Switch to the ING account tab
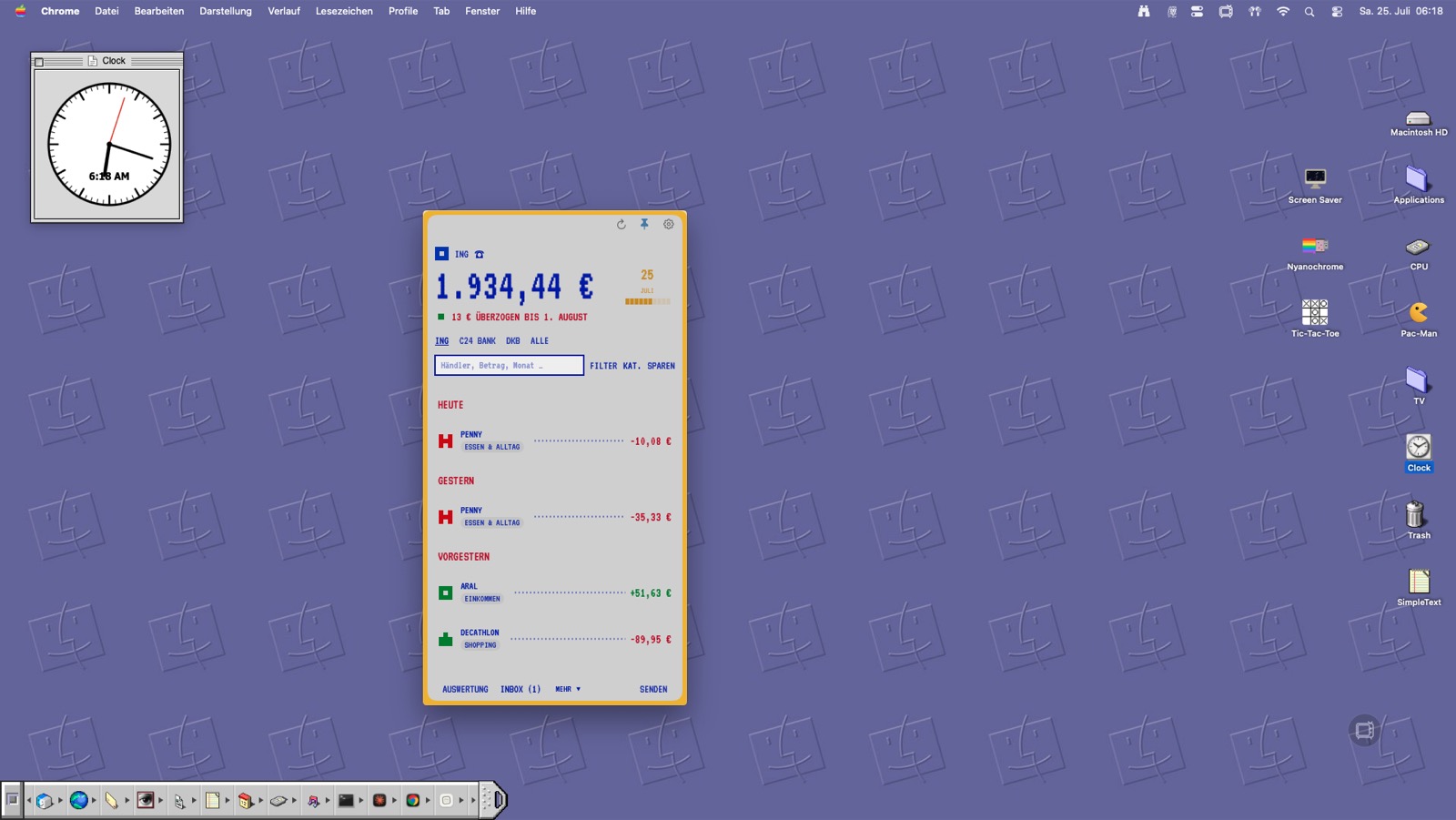The image size is (1456, 820). [x=441, y=341]
